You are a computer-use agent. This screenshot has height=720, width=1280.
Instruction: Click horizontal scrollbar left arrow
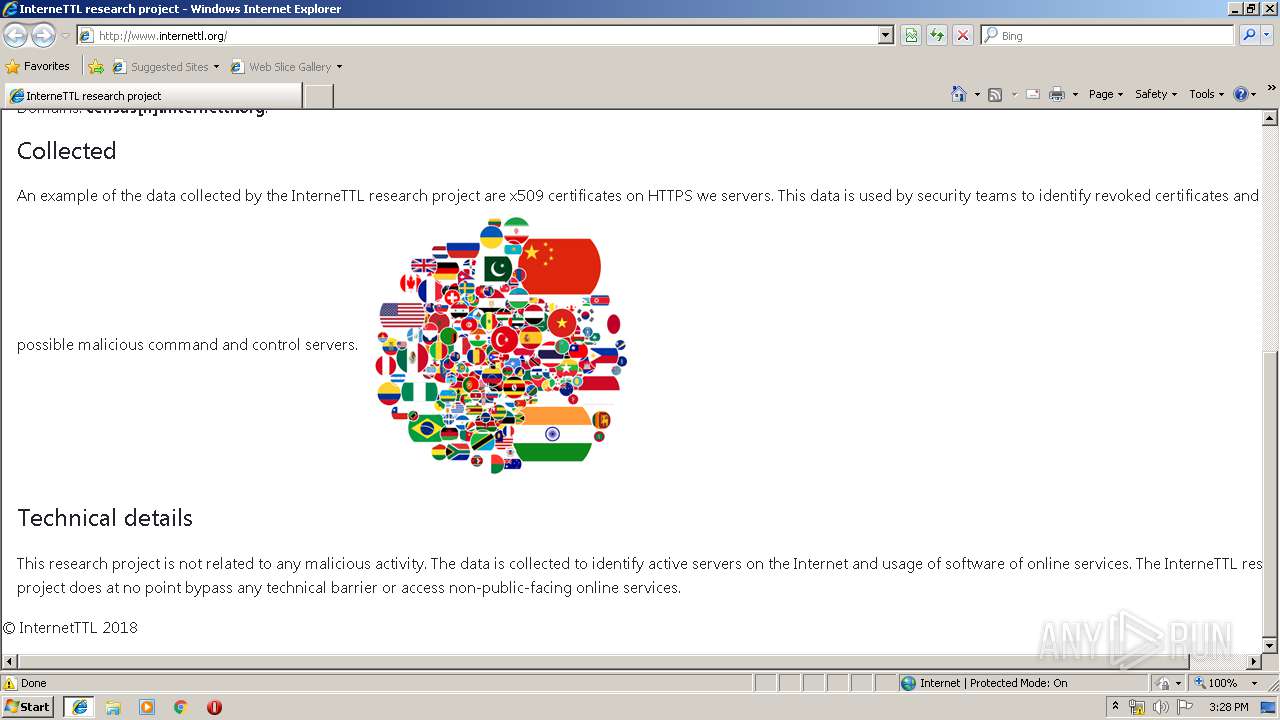coord(10,662)
